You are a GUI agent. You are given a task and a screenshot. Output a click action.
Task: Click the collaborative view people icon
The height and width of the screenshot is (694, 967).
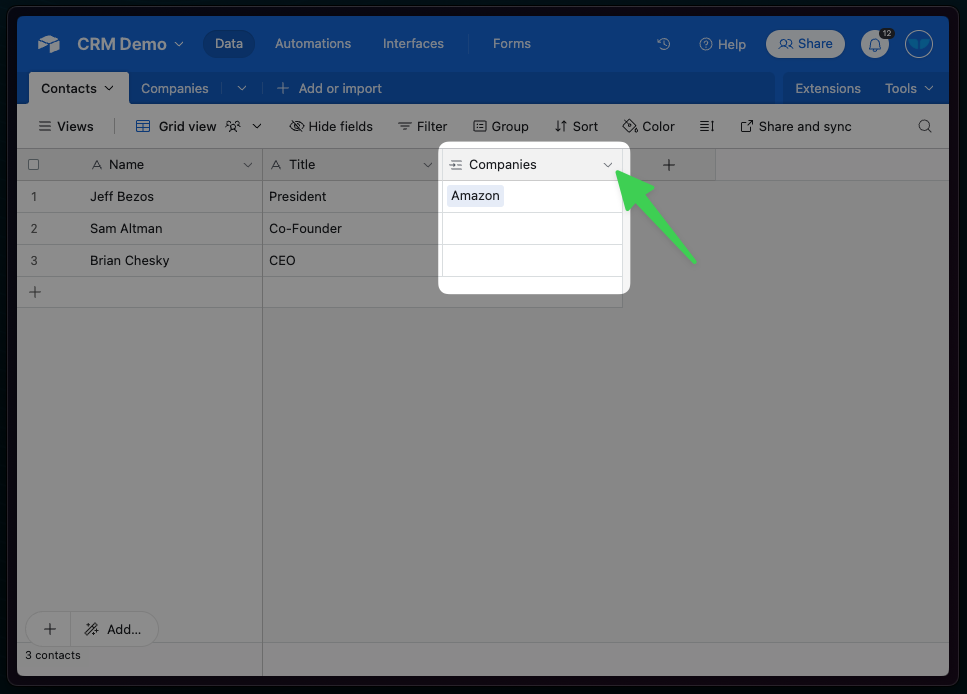(232, 126)
